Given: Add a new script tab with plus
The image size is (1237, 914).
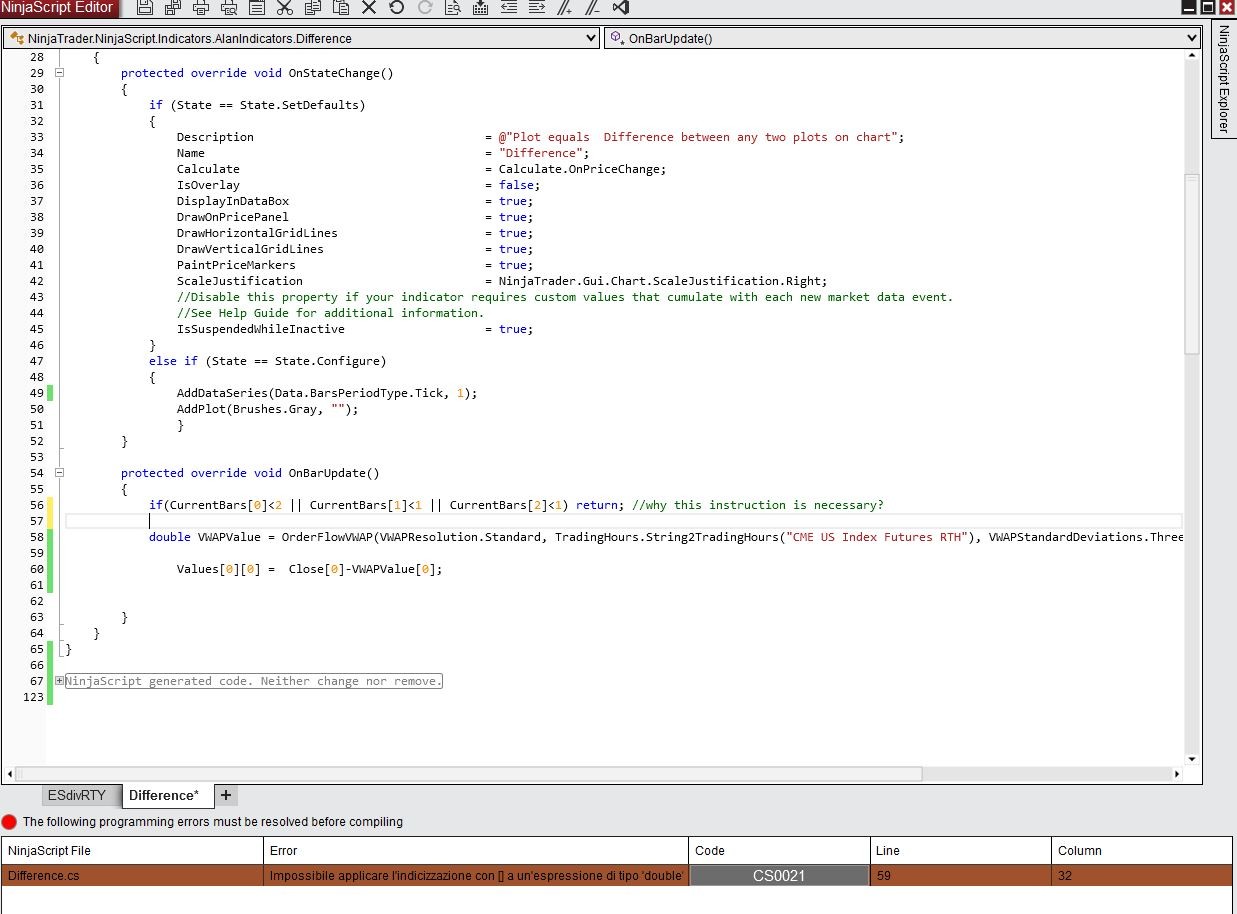Looking at the screenshot, I should pos(226,795).
